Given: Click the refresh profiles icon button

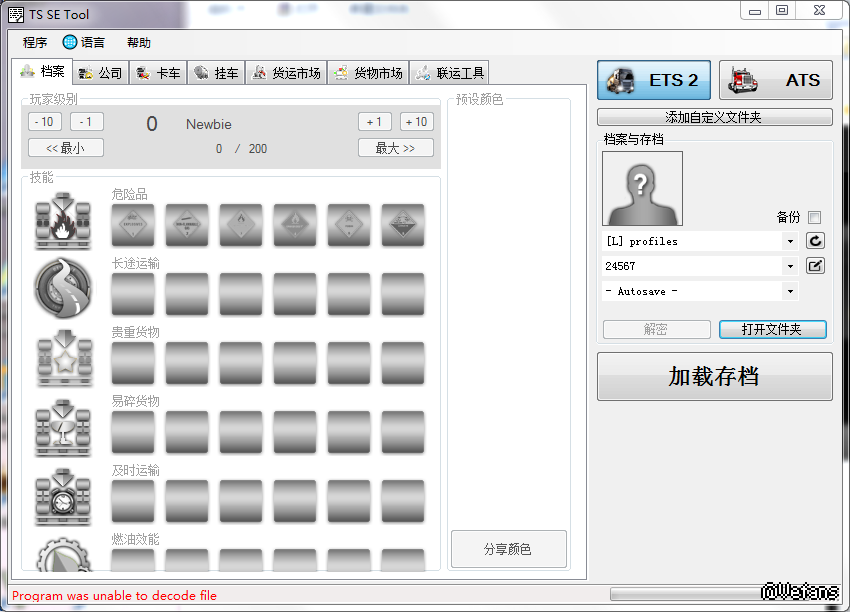Looking at the screenshot, I should coord(815,241).
